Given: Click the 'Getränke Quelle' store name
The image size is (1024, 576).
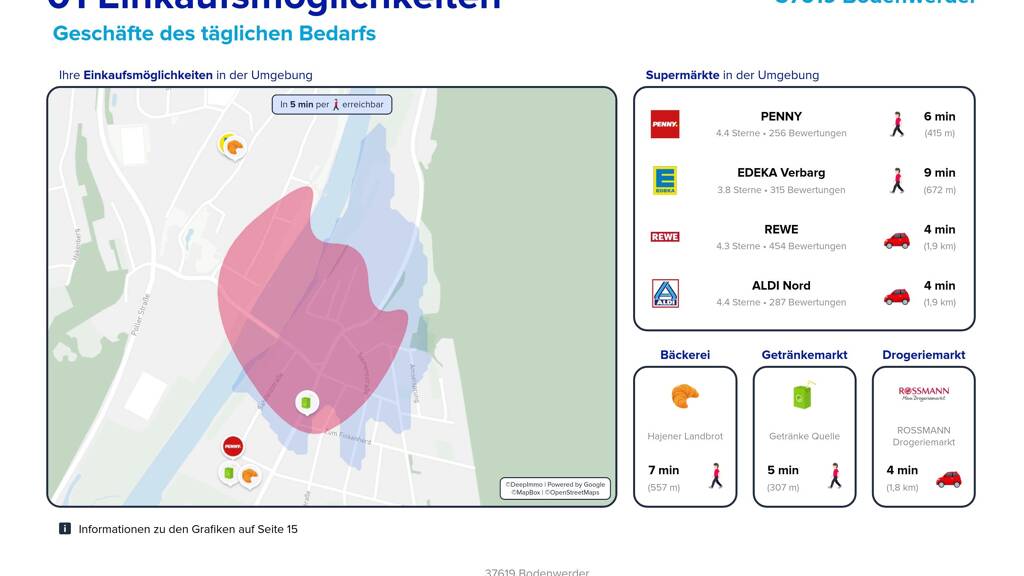Looking at the screenshot, I should [804, 436].
